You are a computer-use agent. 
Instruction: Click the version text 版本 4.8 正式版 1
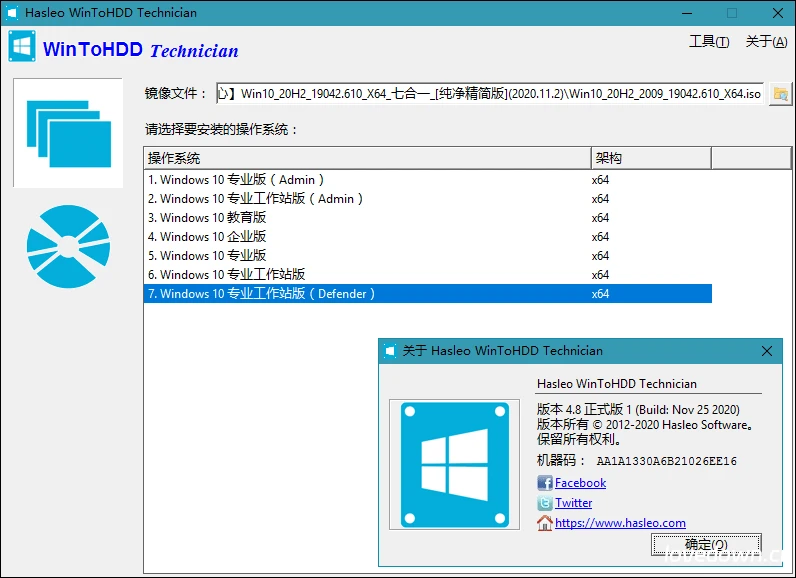584,410
